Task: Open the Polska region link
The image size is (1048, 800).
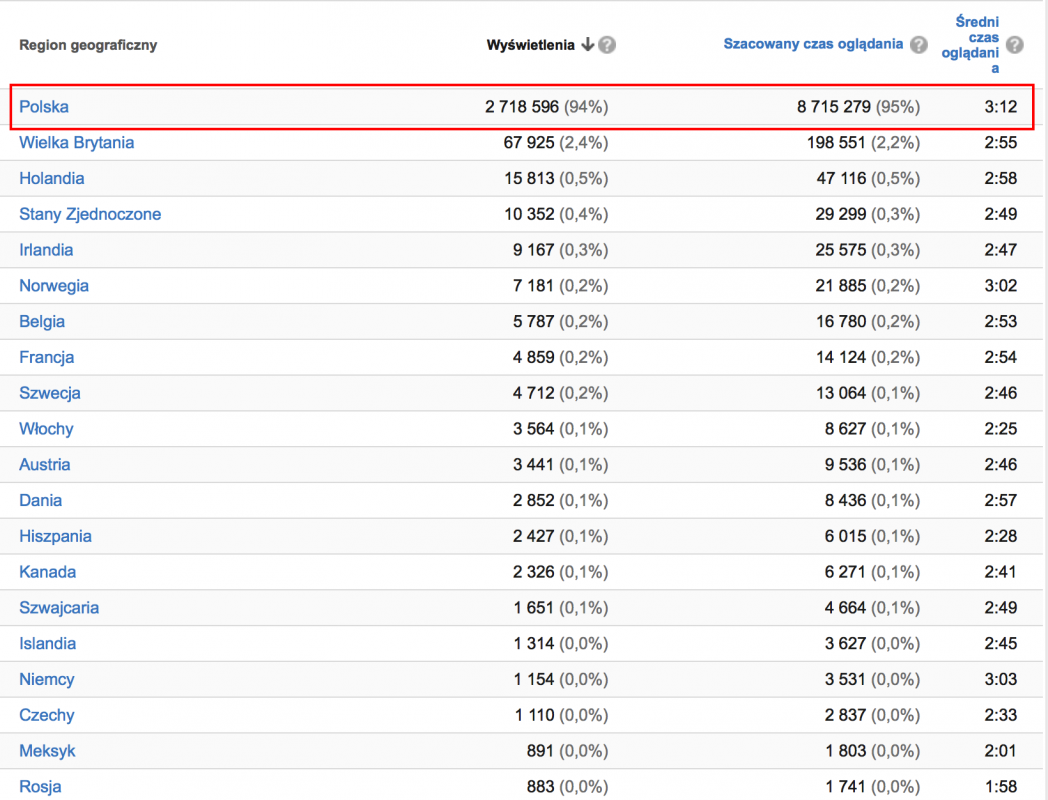Action: coord(44,107)
